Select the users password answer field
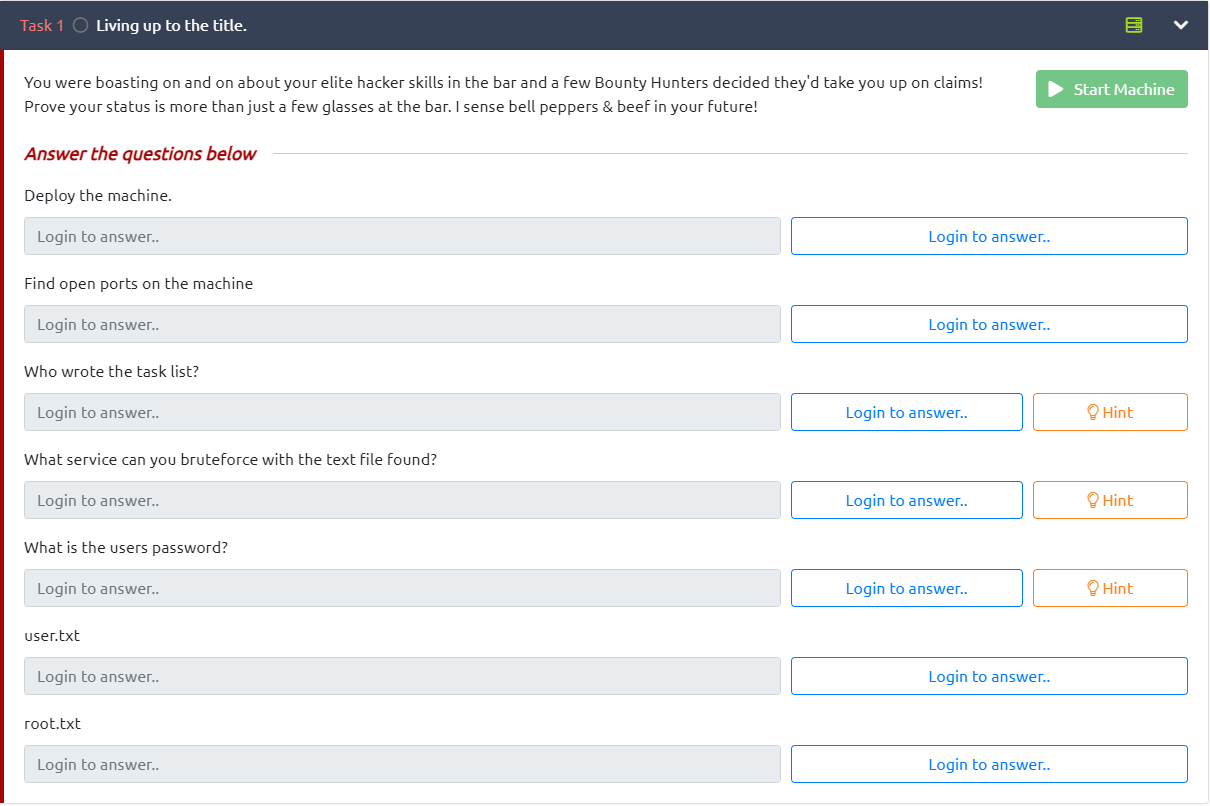Viewport: 1210px width, 806px height. click(x=402, y=588)
